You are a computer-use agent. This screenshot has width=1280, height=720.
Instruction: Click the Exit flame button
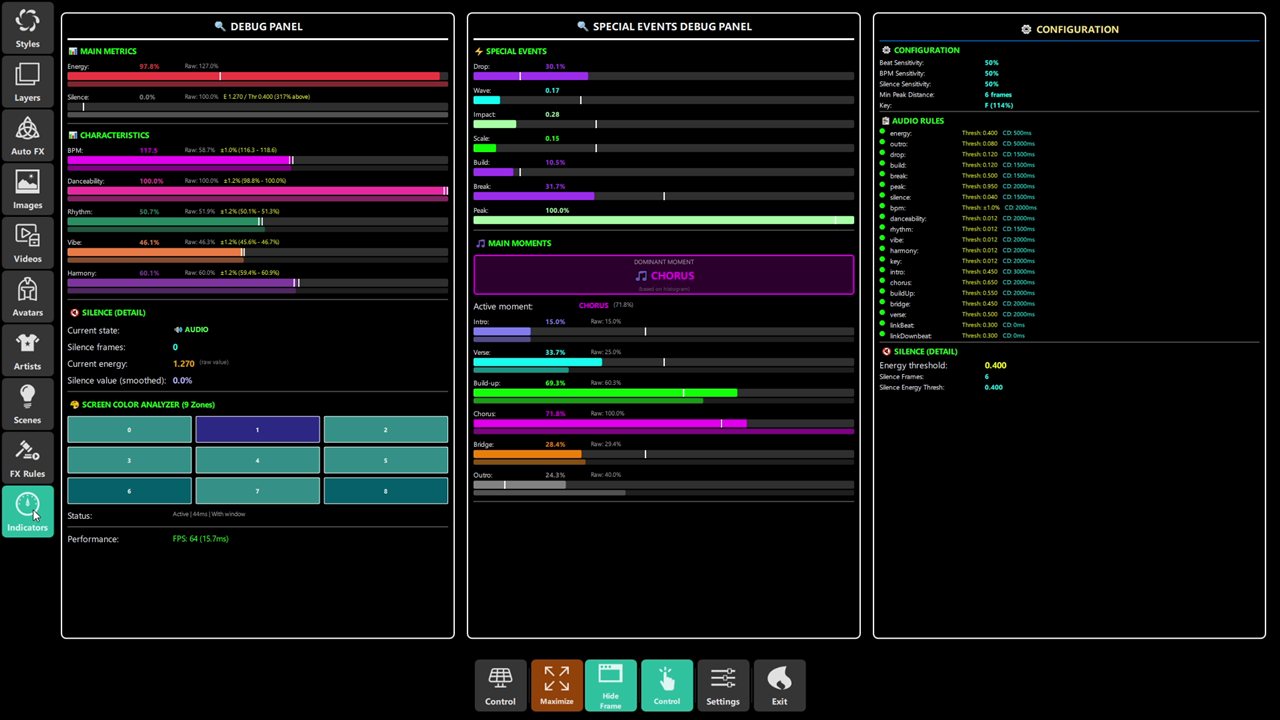point(779,685)
